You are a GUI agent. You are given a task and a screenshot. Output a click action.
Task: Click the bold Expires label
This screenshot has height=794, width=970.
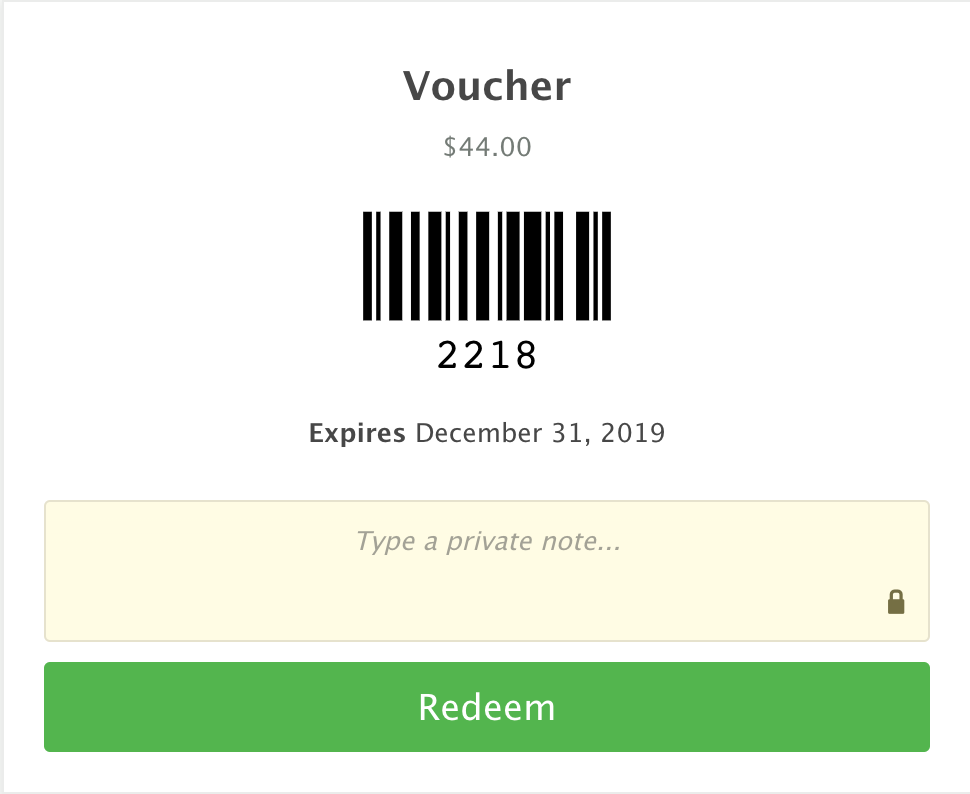(x=357, y=434)
